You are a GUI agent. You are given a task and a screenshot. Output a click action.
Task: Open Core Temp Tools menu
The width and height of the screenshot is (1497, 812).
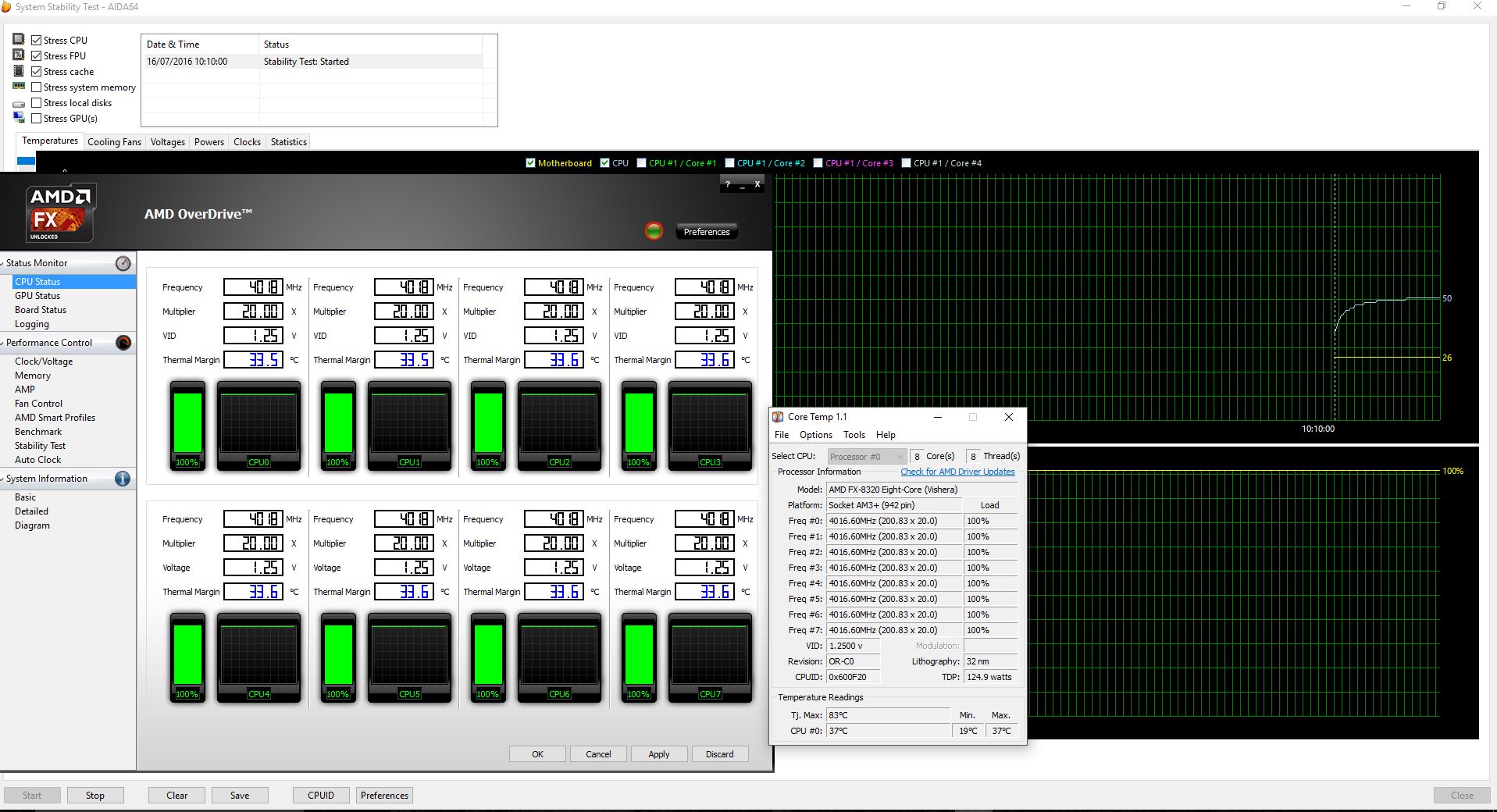pyautogui.click(x=854, y=435)
